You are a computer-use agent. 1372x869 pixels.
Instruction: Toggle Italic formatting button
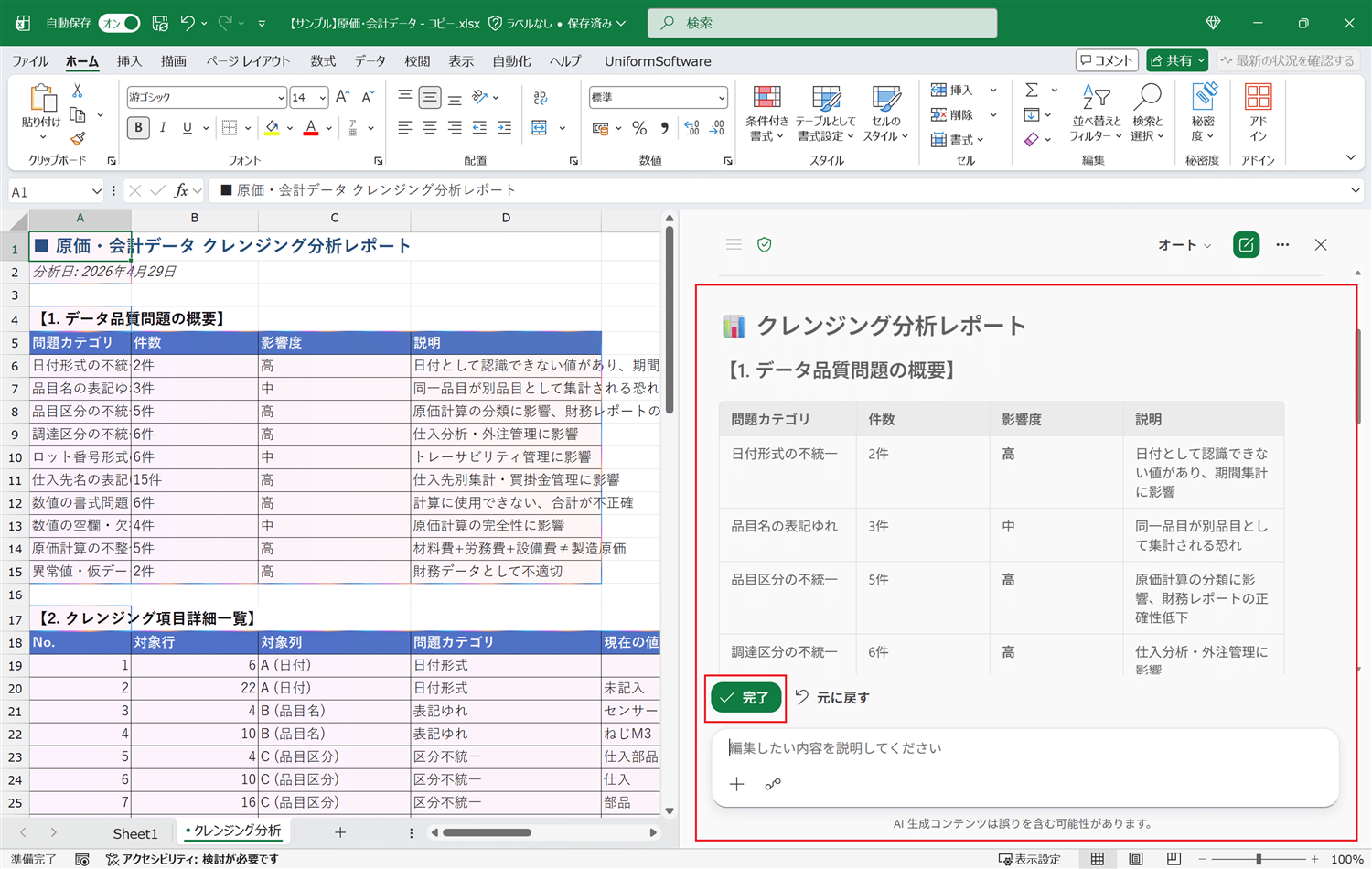pyautogui.click(x=163, y=128)
